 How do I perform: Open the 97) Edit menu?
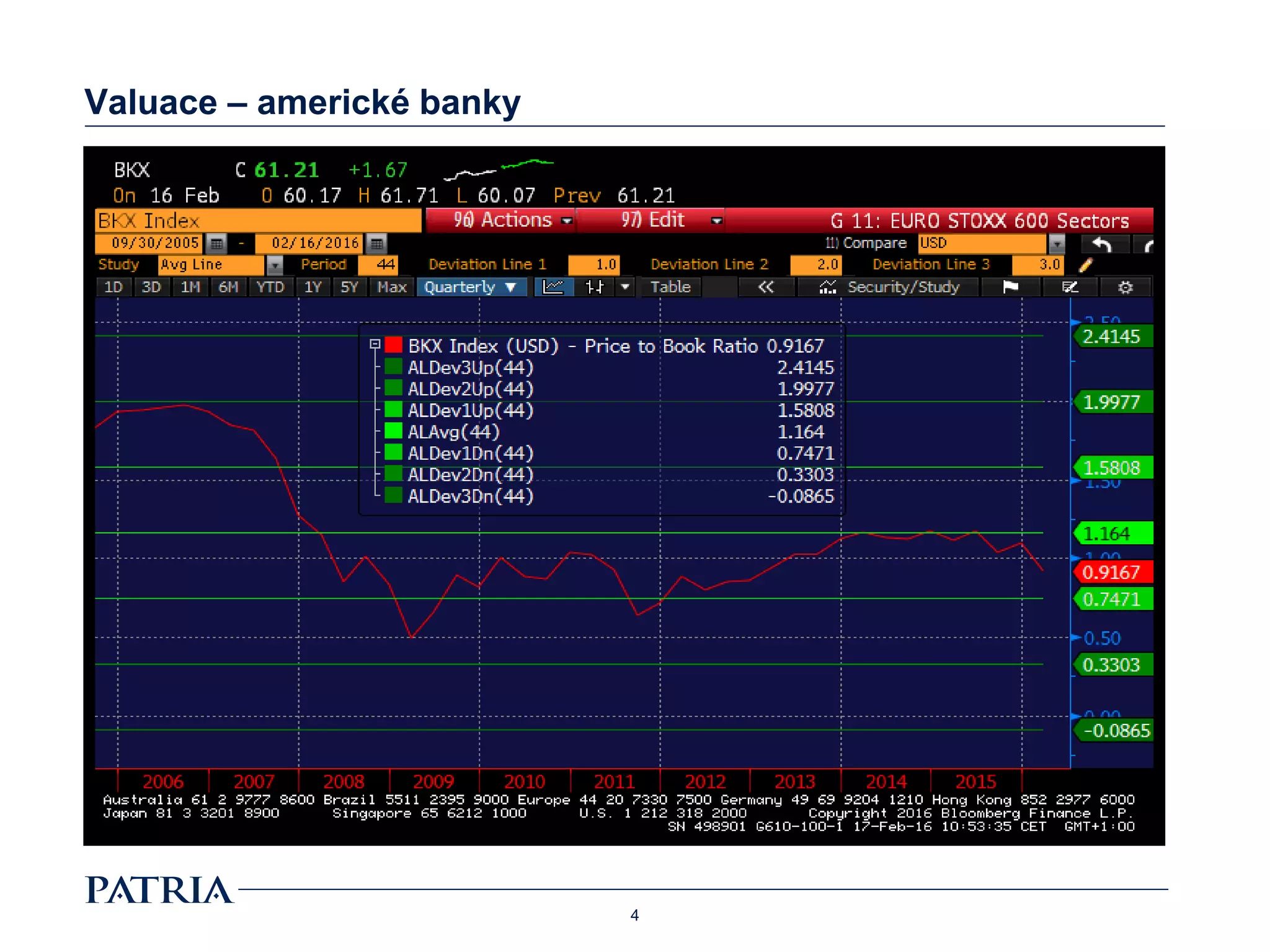[653, 220]
